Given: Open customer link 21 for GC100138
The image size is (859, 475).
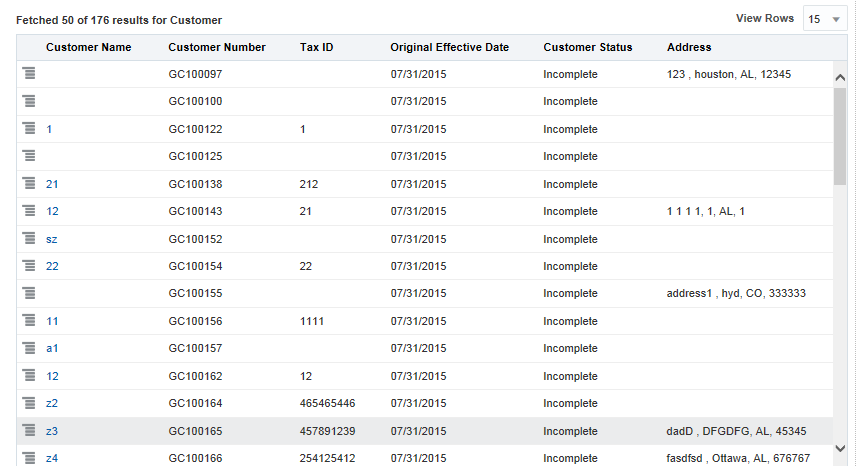Looking at the screenshot, I should click(52, 184).
